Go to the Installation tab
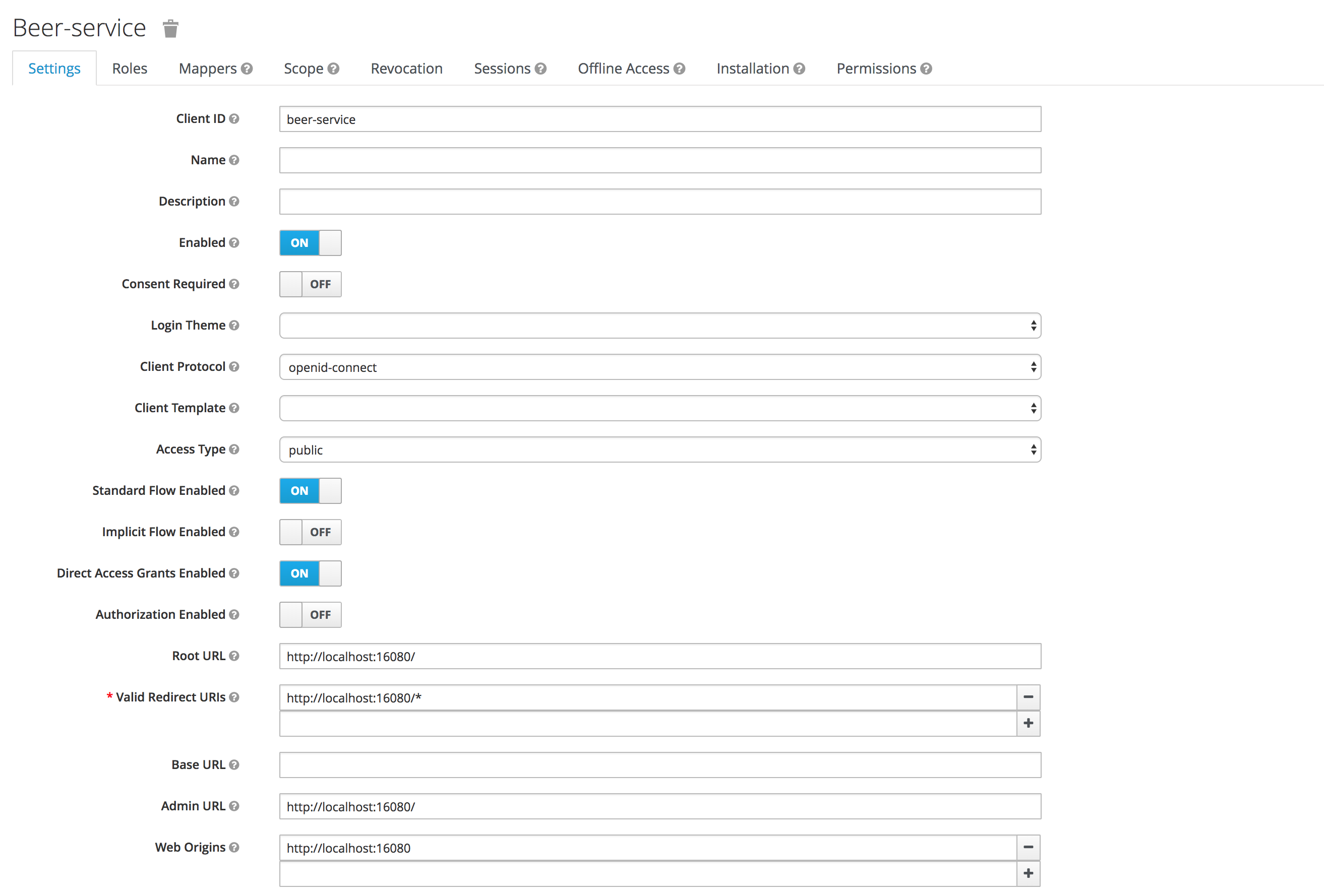This screenshot has height=896, width=1324. pyautogui.click(x=752, y=69)
